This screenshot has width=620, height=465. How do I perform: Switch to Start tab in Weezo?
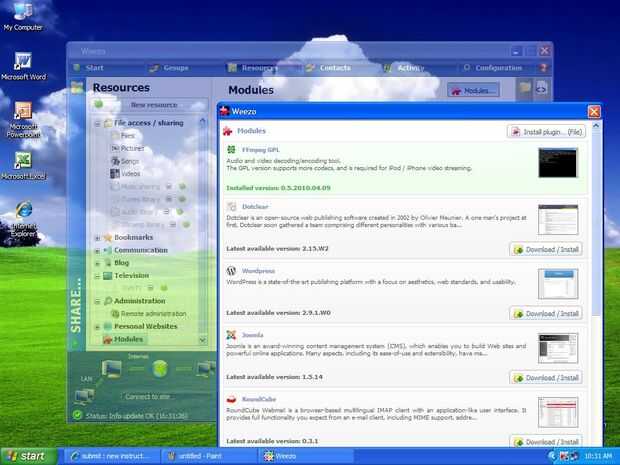pos(89,68)
